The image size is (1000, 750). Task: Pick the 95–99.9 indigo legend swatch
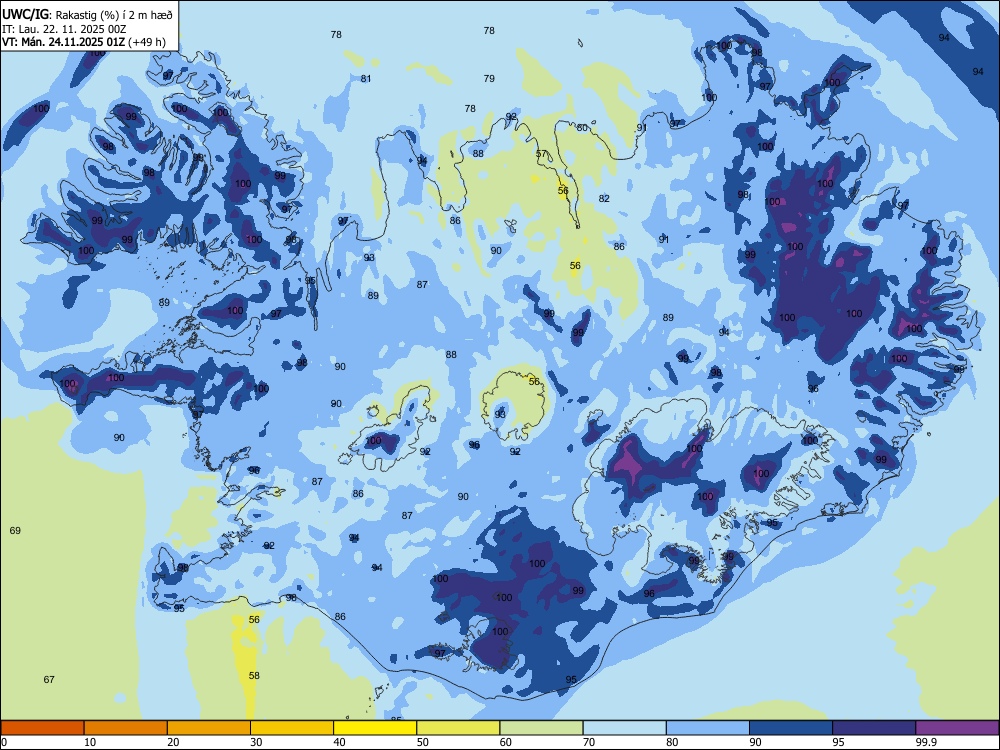(x=874, y=728)
